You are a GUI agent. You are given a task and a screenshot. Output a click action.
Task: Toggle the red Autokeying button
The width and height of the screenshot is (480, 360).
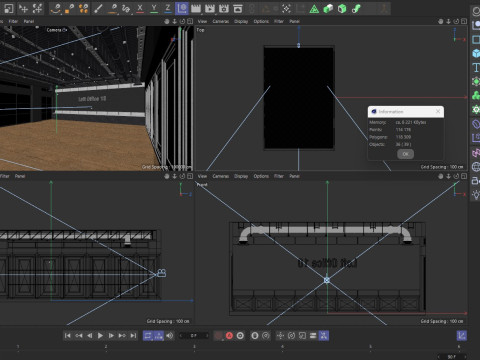tap(229, 335)
